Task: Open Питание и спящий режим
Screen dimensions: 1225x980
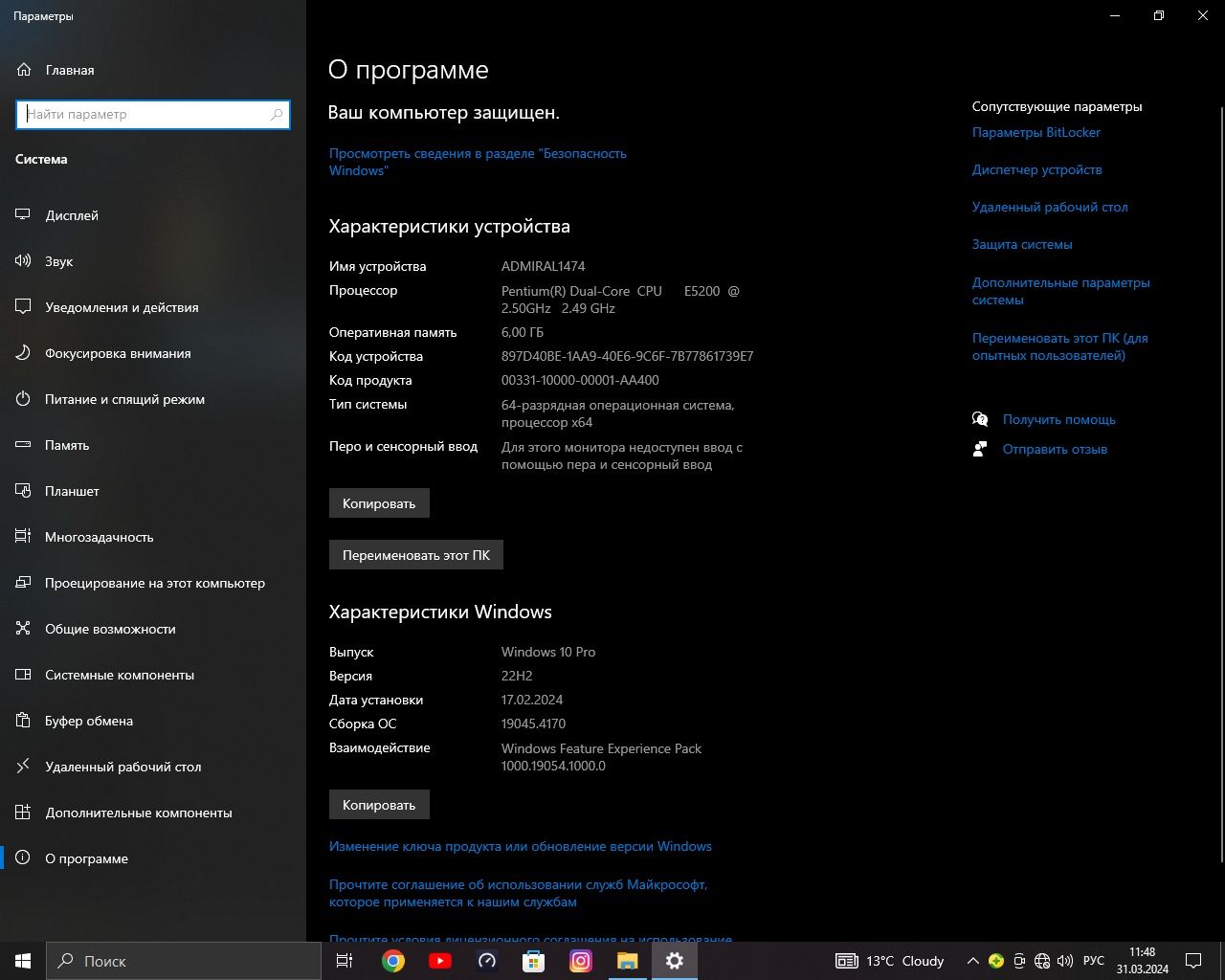Action: click(153, 399)
